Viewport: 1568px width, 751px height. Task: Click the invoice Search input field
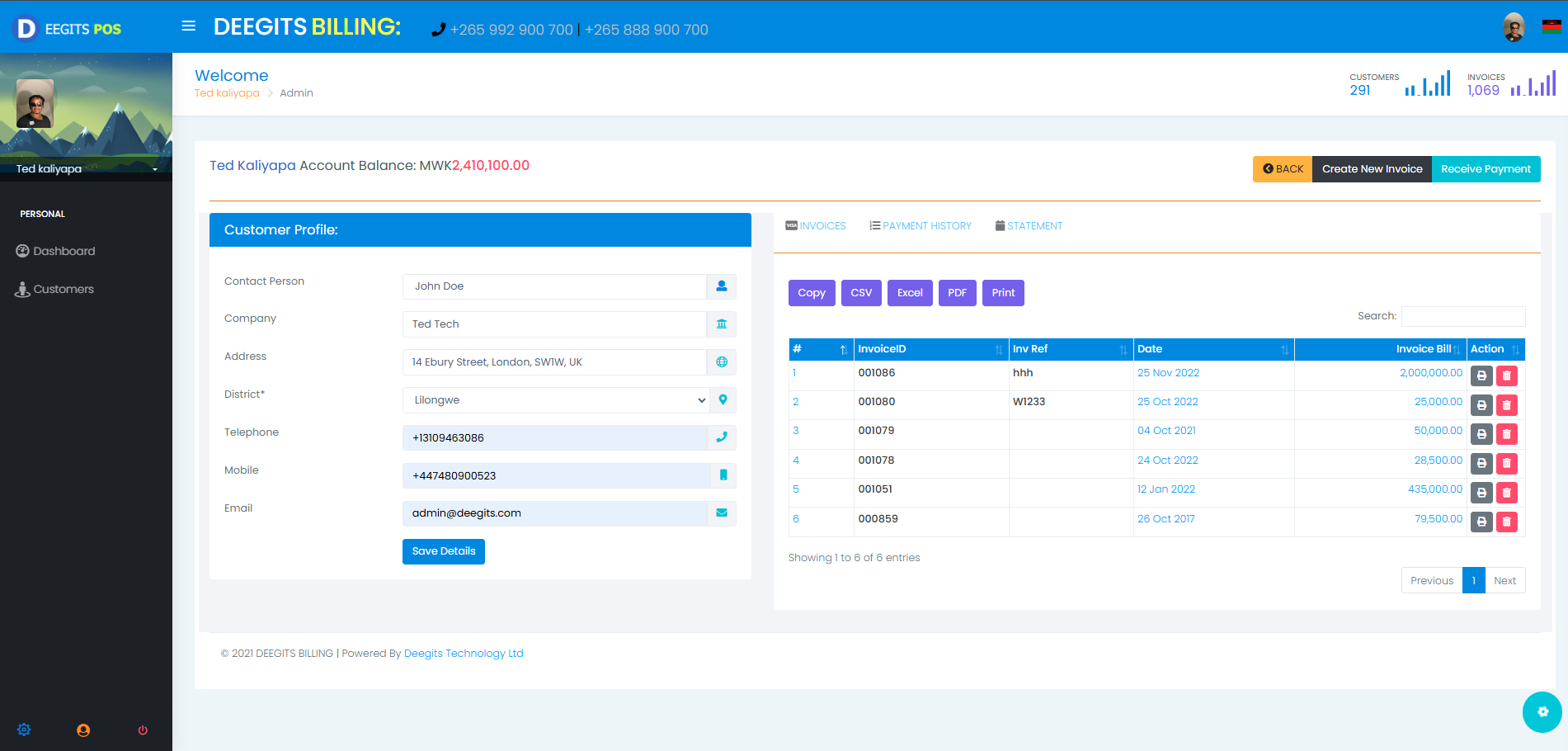[1462, 316]
